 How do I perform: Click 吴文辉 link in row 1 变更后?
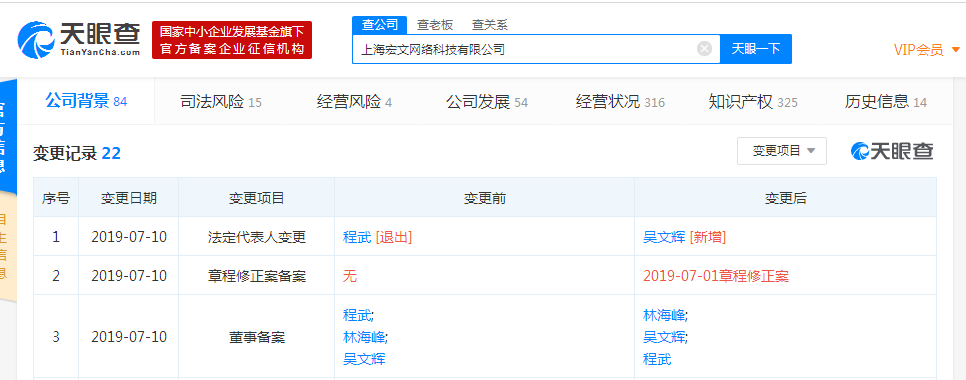point(664,236)
